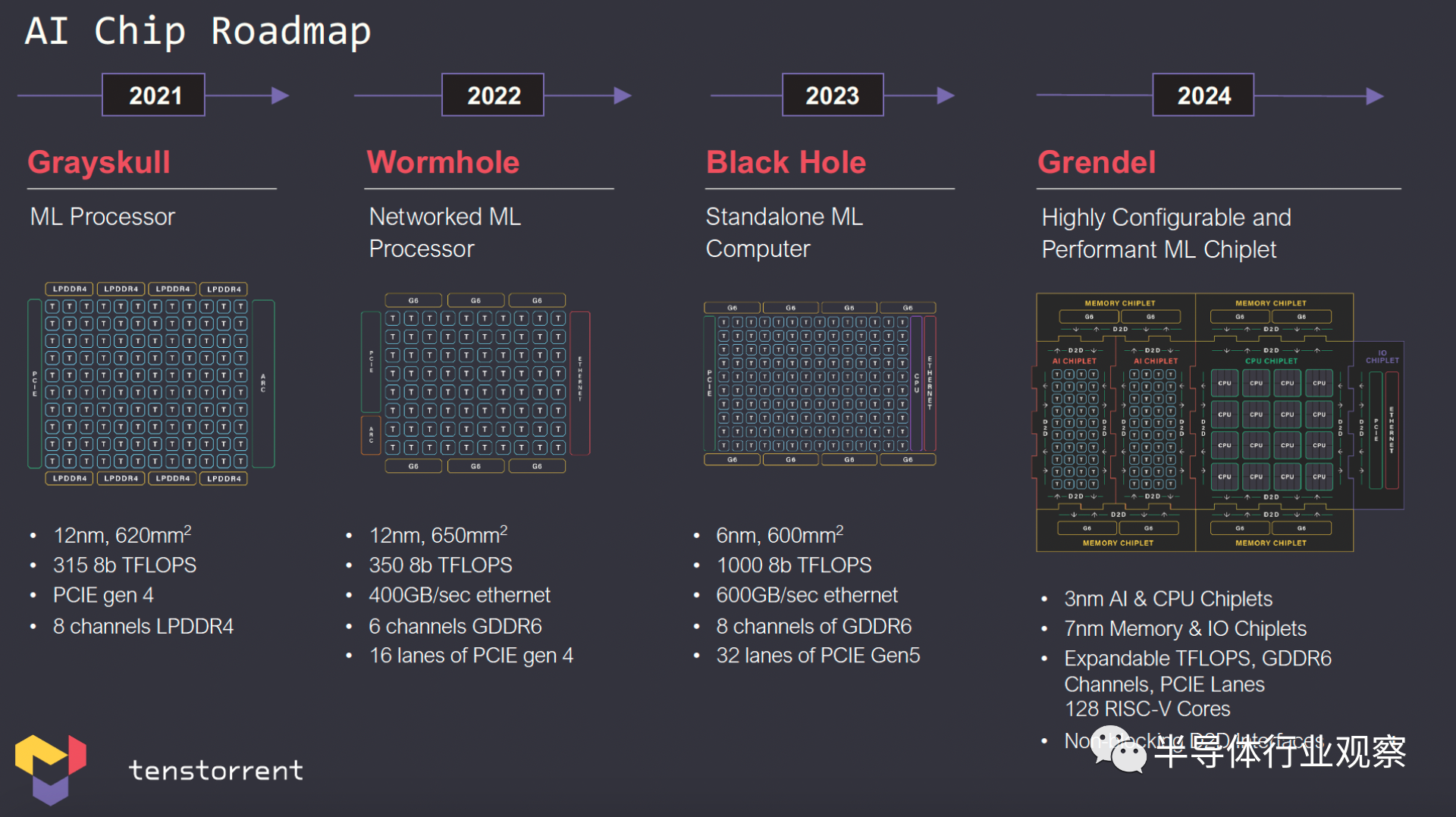Click 'Highly Configurable and Performant ML Chiplet' text
Viewport: 1456px width, 817px height.
point(1166,233)
